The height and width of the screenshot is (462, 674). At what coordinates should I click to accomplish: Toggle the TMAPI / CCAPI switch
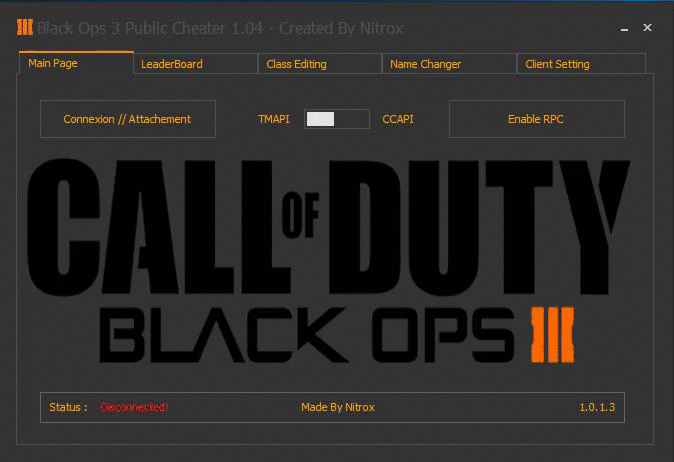pos(337,119)
